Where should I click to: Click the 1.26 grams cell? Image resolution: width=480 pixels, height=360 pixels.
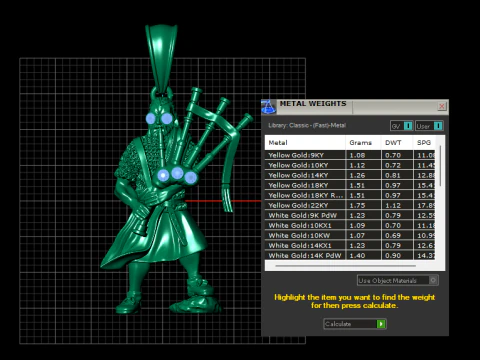click(363, 175)
